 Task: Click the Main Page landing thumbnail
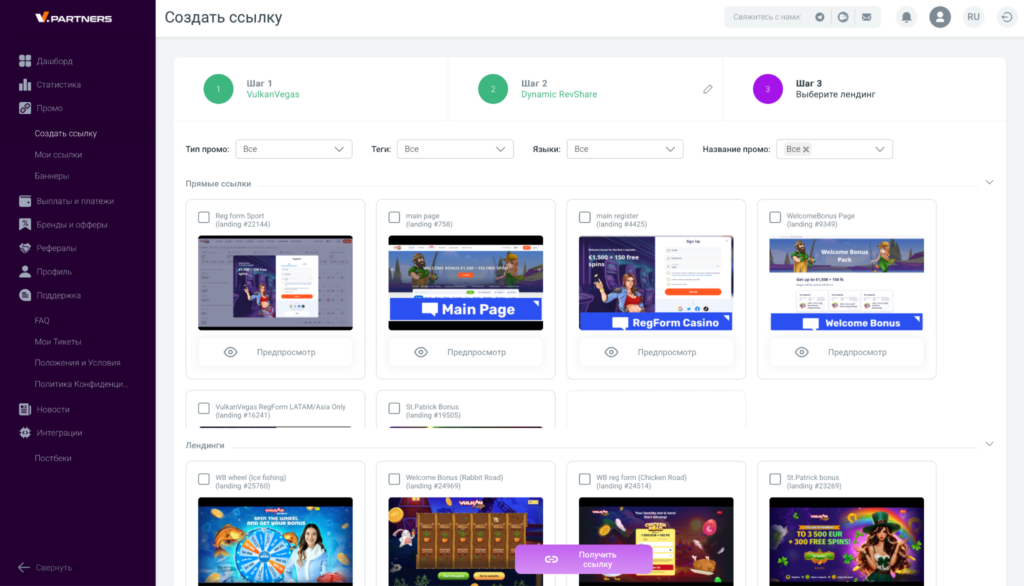(466, 283)
